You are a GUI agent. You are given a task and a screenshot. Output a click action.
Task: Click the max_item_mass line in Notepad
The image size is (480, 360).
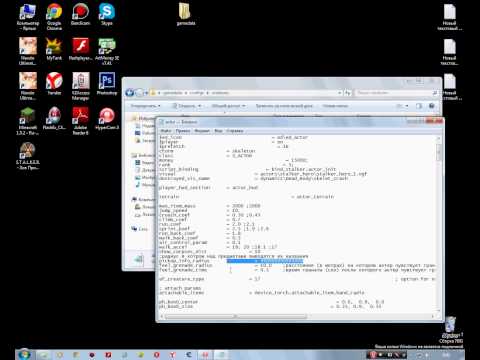click(210, 206)
